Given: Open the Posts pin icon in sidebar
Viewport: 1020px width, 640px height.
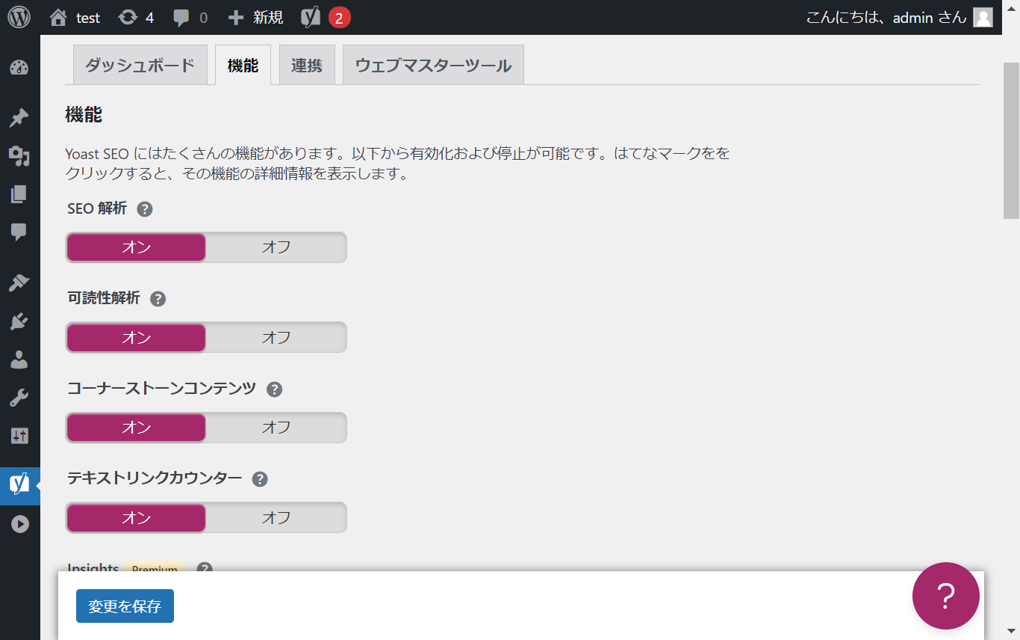Looking at the screenshot, I should click(19, 118).
